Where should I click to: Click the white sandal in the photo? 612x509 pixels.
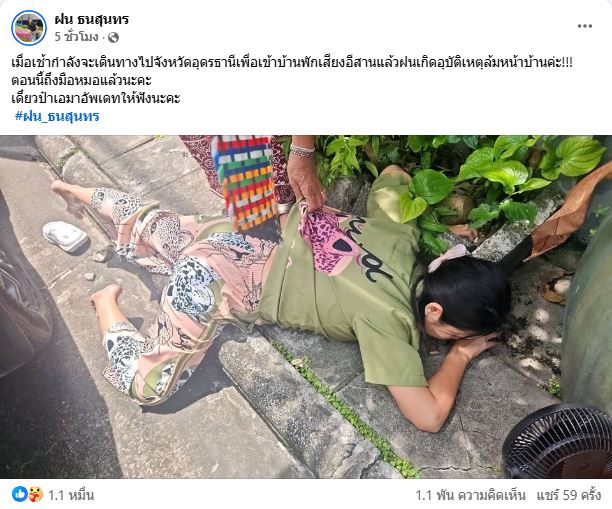pos(65,236)
